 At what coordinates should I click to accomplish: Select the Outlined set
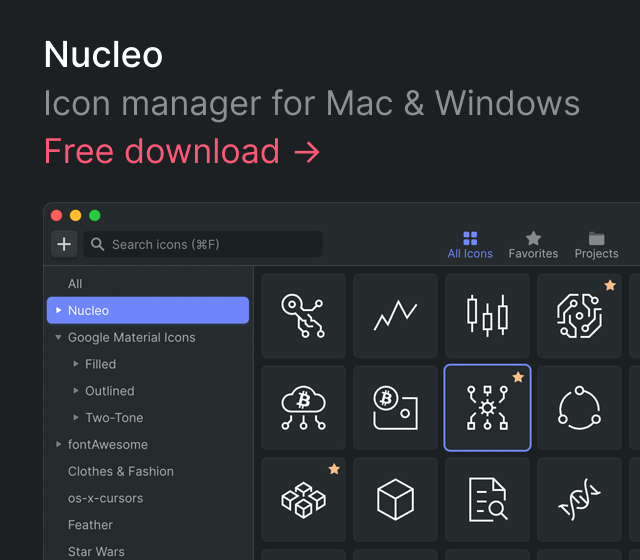pyautogui.click(x=110, y=391)
